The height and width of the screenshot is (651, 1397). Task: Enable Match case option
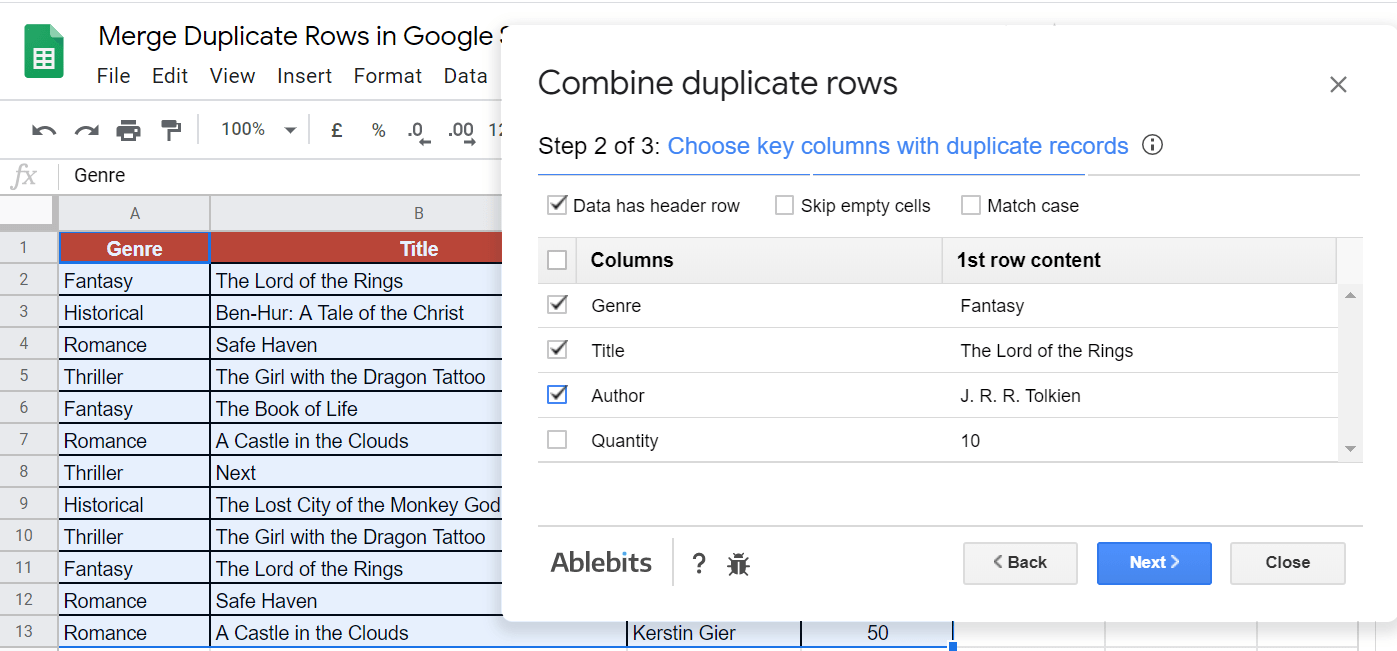(x=970, y=205)
